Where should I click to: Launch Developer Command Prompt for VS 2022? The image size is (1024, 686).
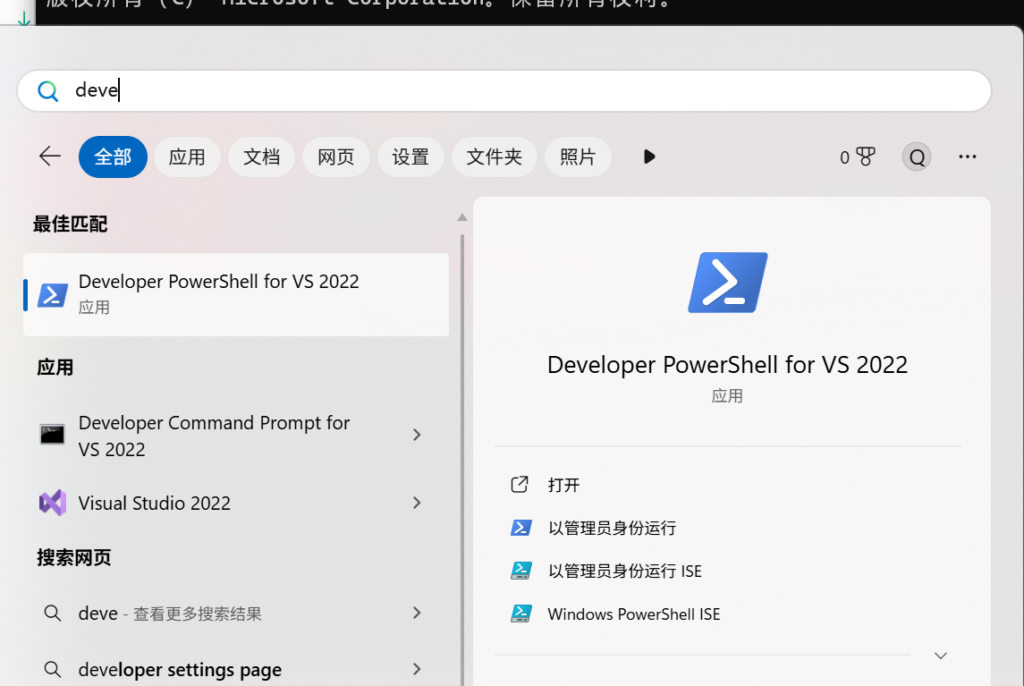213,435
